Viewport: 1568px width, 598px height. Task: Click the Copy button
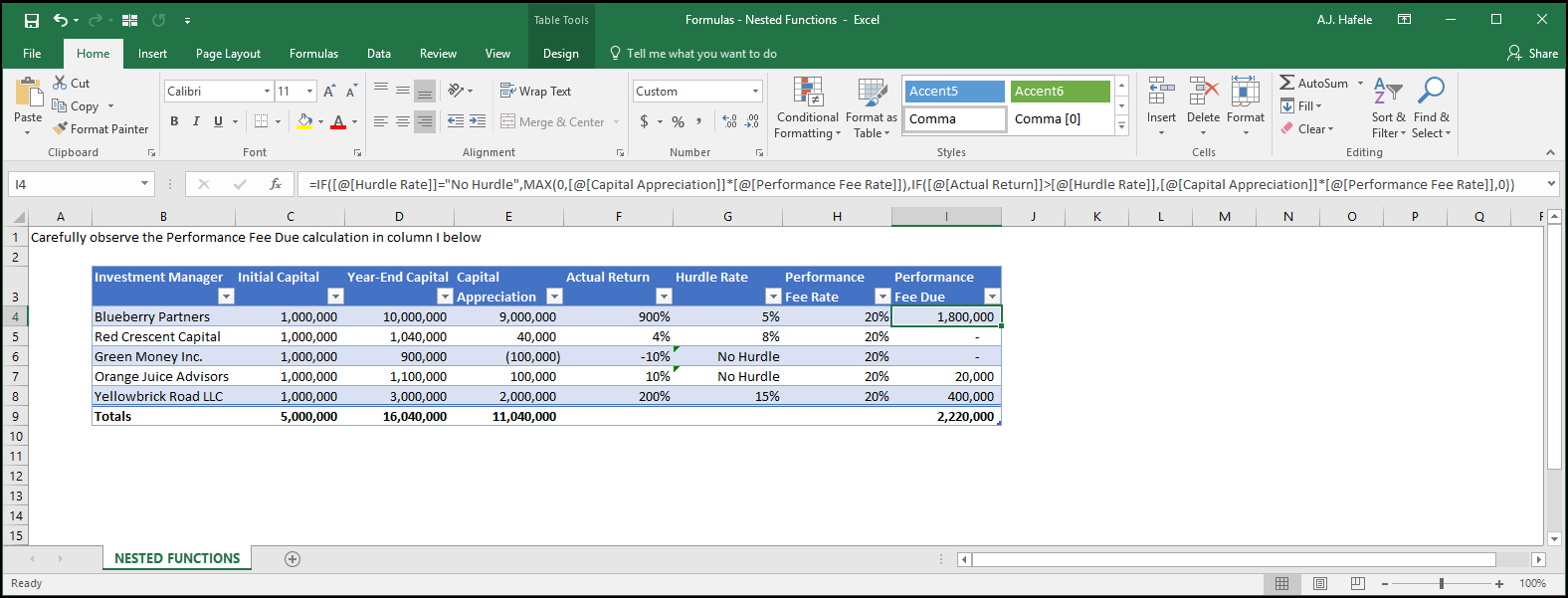click(76, 105)
